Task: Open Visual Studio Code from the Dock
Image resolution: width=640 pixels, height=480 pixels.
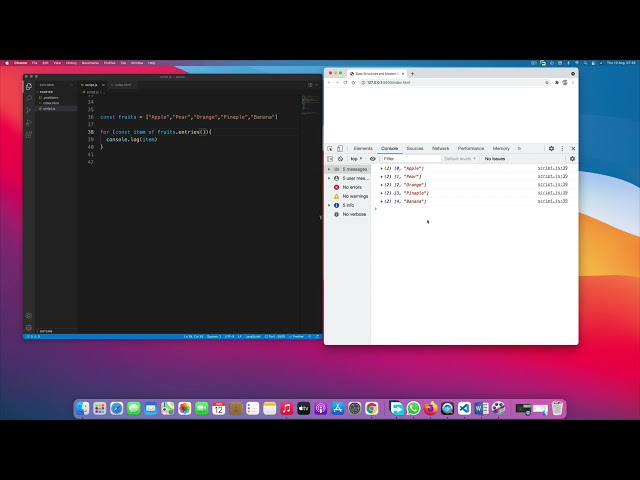Action: pyautogui.click(x=464, y=408)
